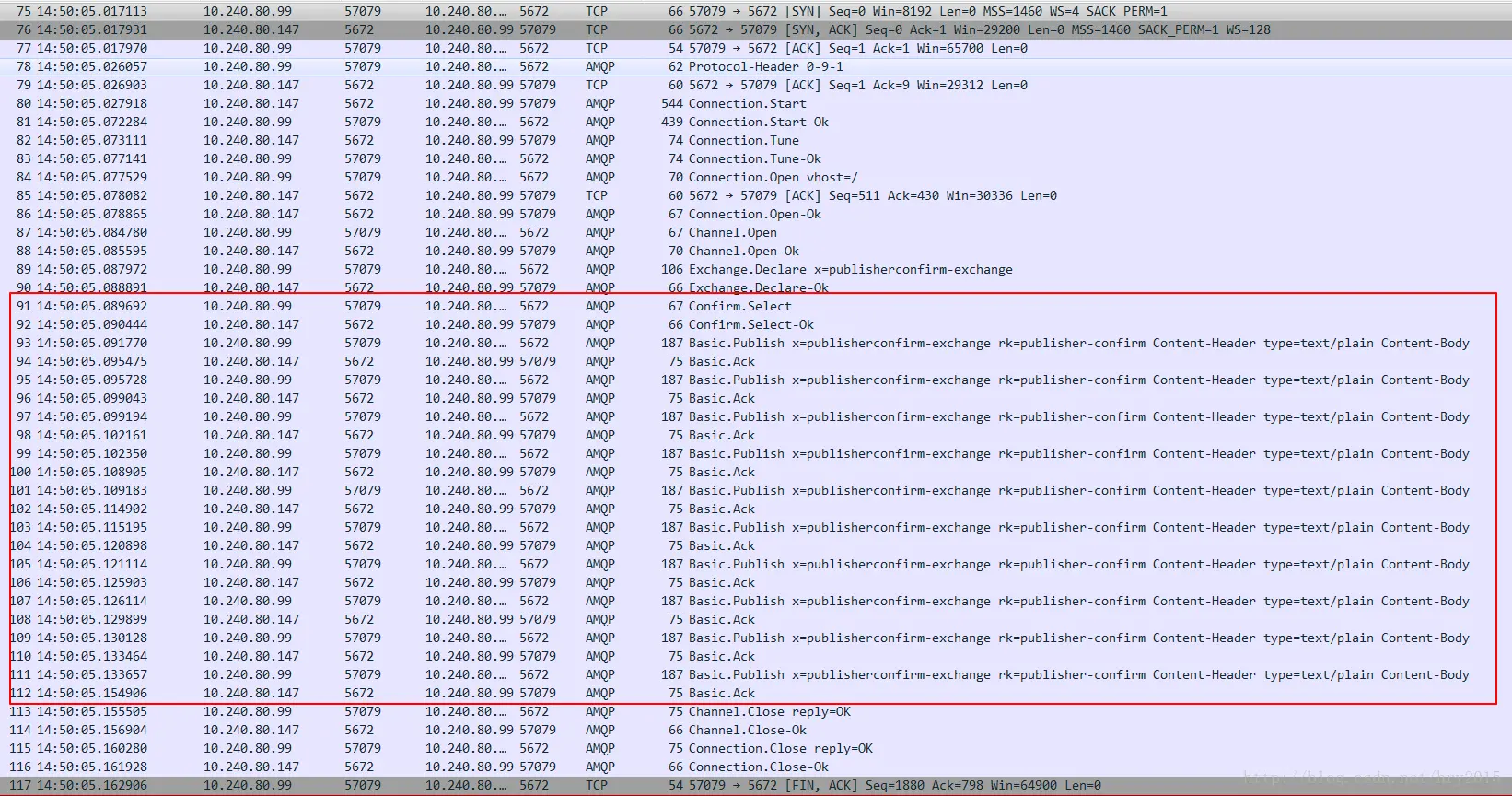This screenshot has width=1512, height=796.
Task: Select packet 83 Connection.Tune-Ok row
Action: coord(756,158)
